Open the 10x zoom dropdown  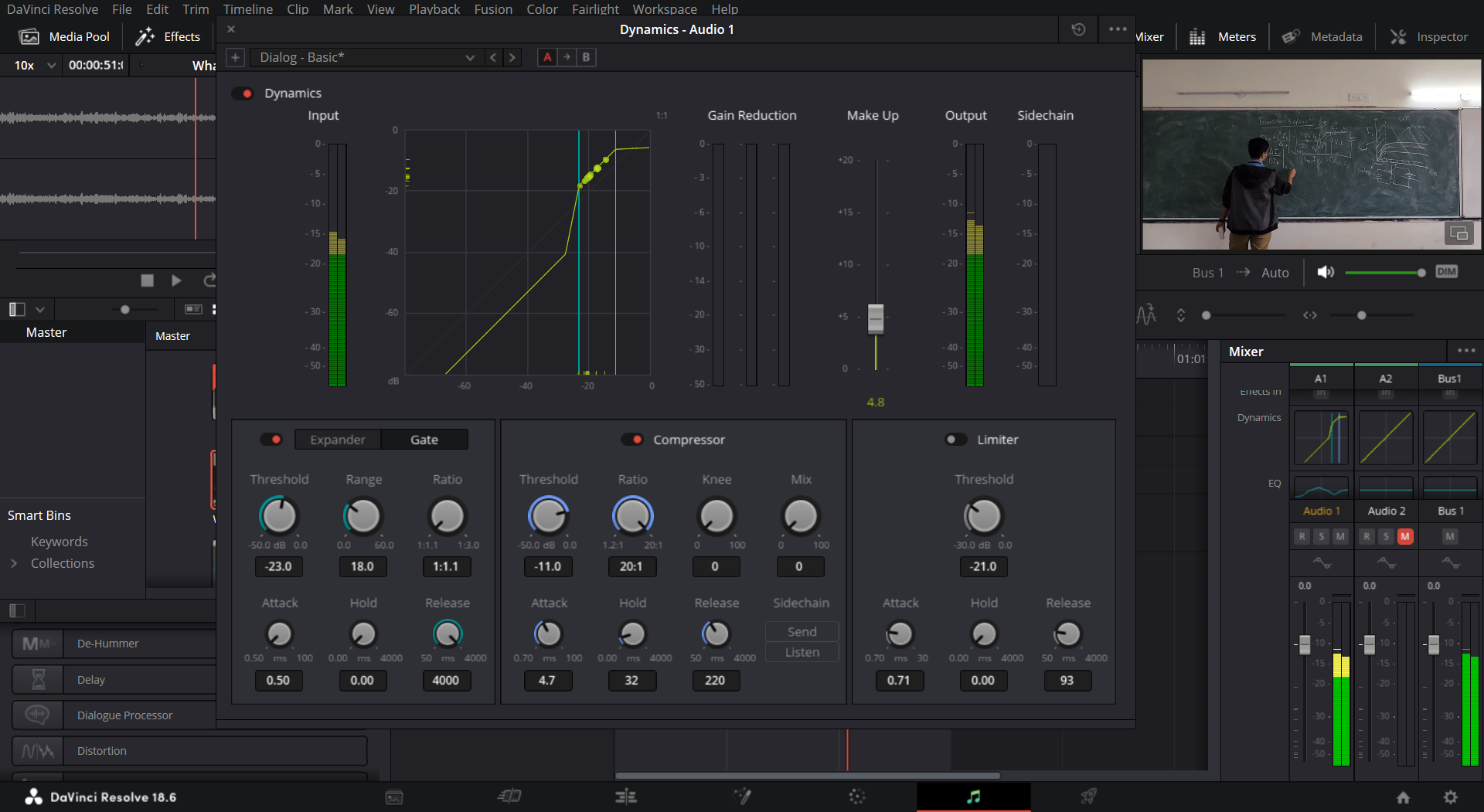[34, 65]
